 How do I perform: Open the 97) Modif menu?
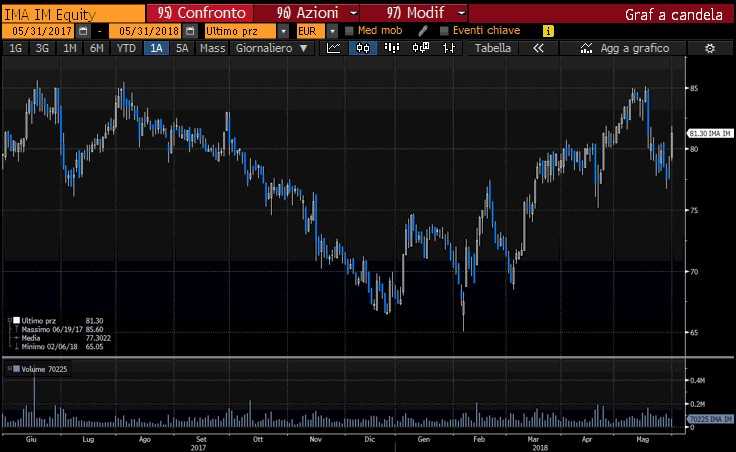point(414,13)
